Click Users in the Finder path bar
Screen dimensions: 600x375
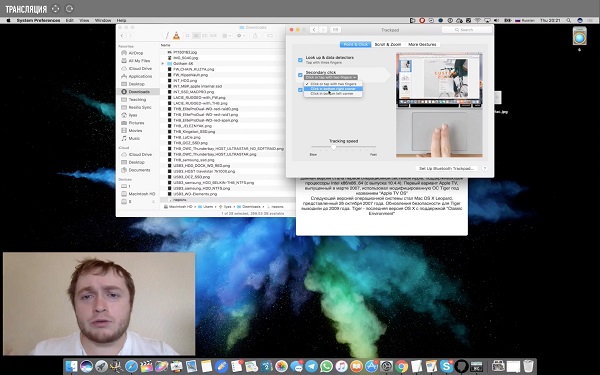click(x=208, y=207)
